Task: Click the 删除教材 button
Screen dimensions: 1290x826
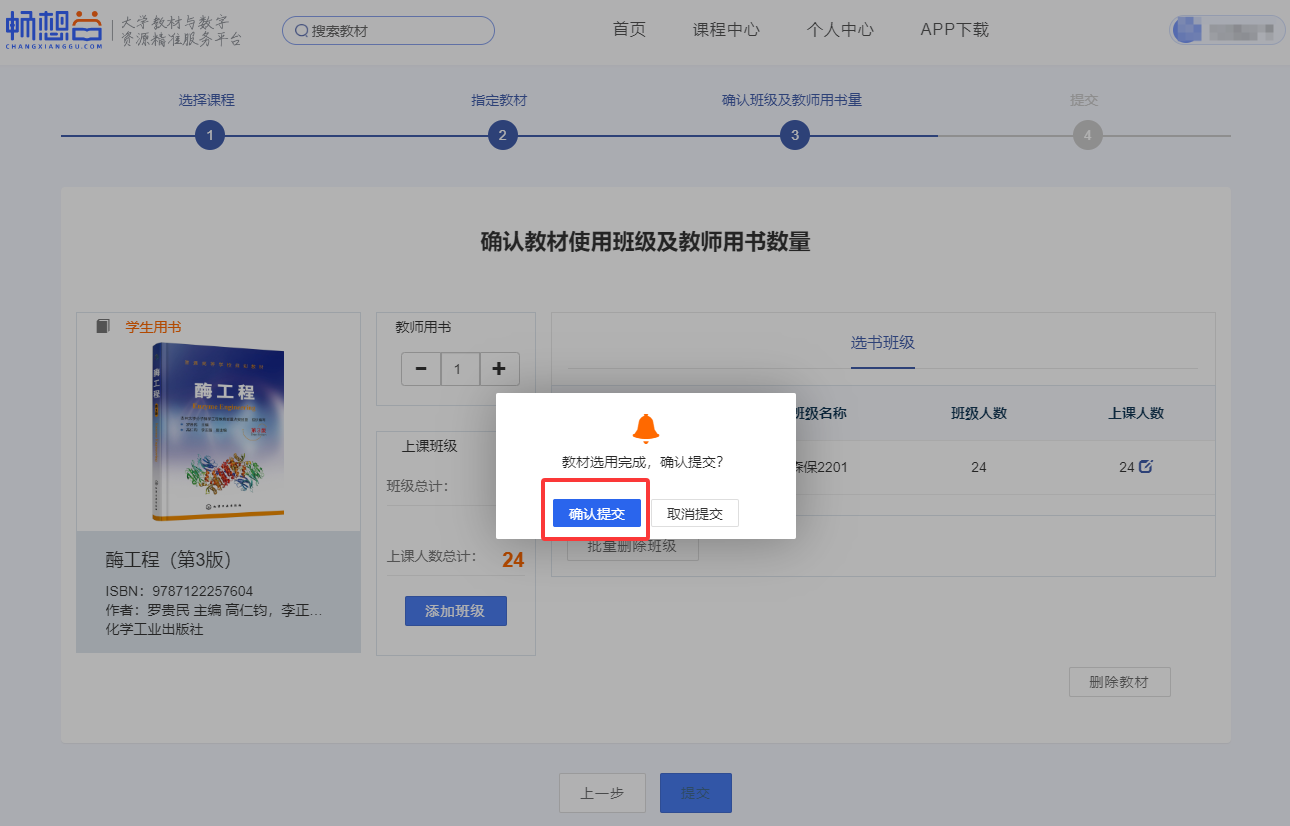Action: (1119, 683)
